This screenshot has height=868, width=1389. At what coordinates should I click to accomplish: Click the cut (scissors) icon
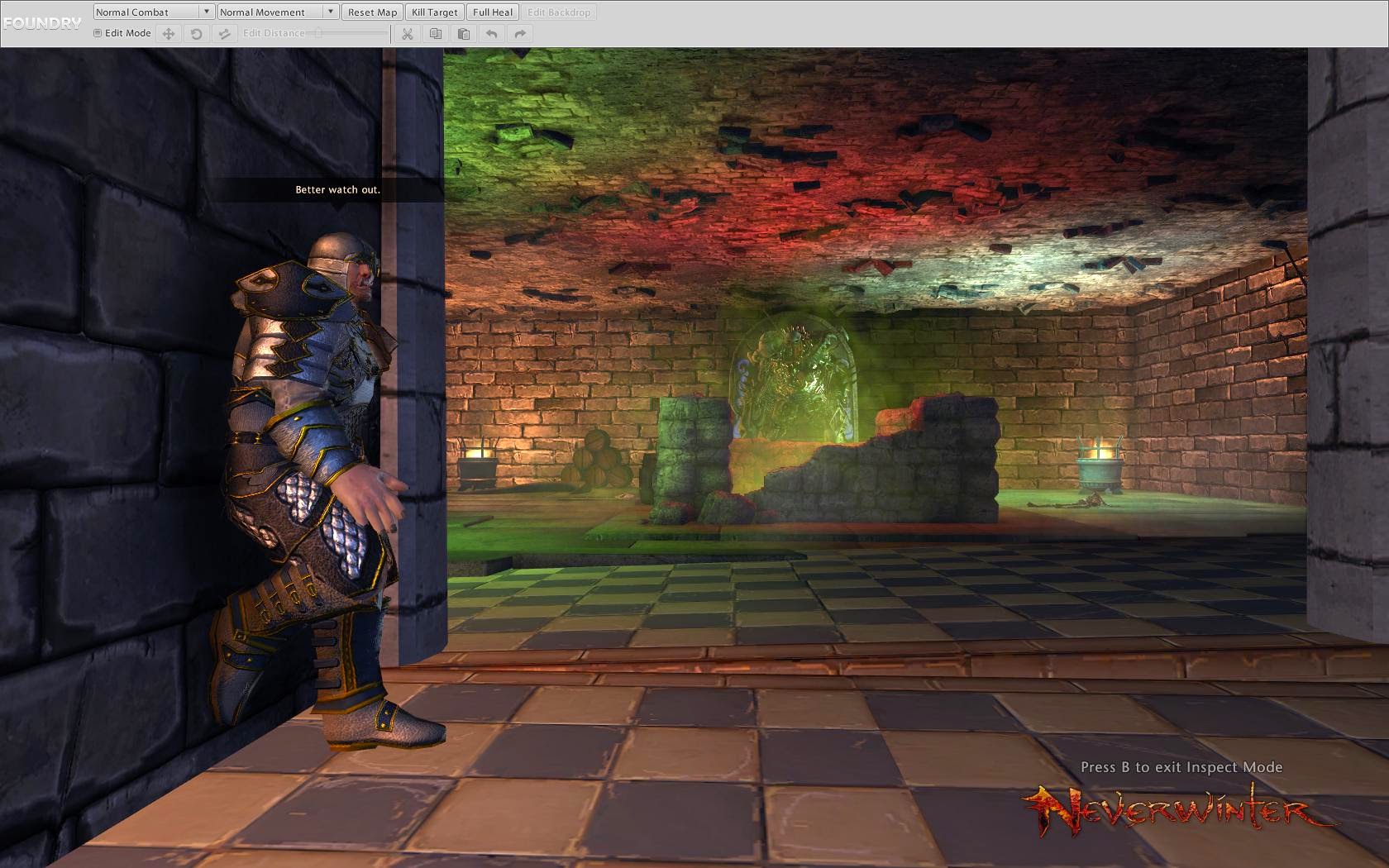[x=407, y=34]
